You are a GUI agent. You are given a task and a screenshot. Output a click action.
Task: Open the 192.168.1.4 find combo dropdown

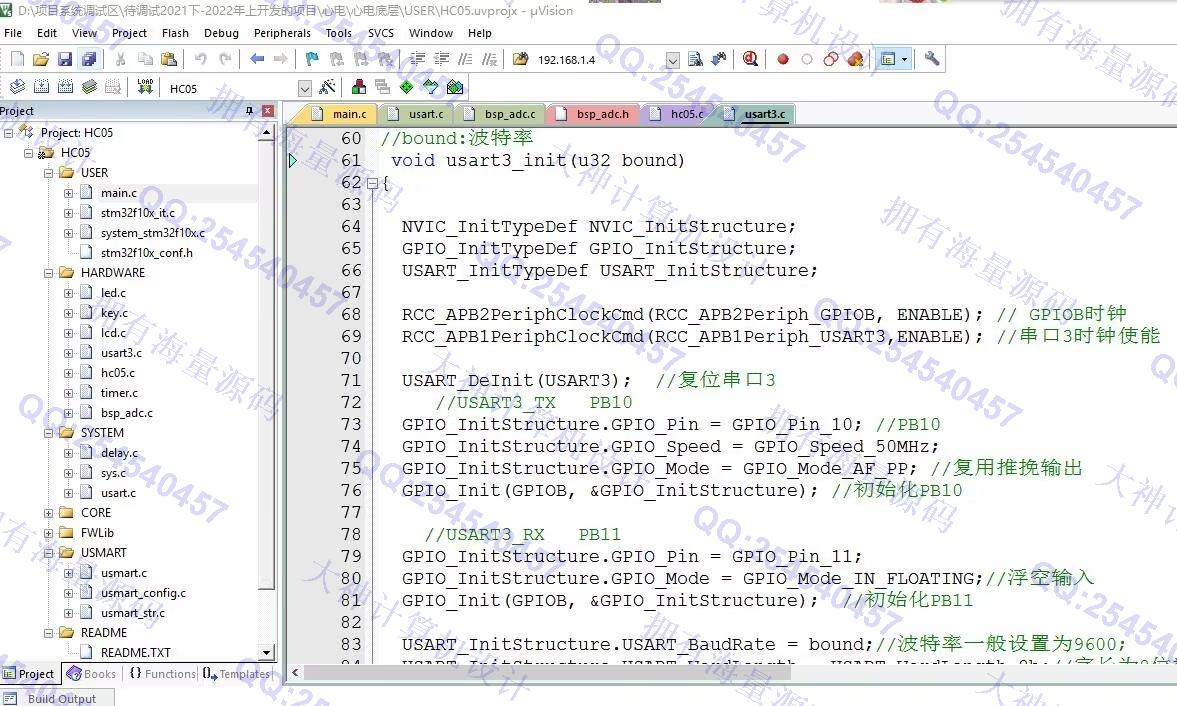tap(673, 60)
